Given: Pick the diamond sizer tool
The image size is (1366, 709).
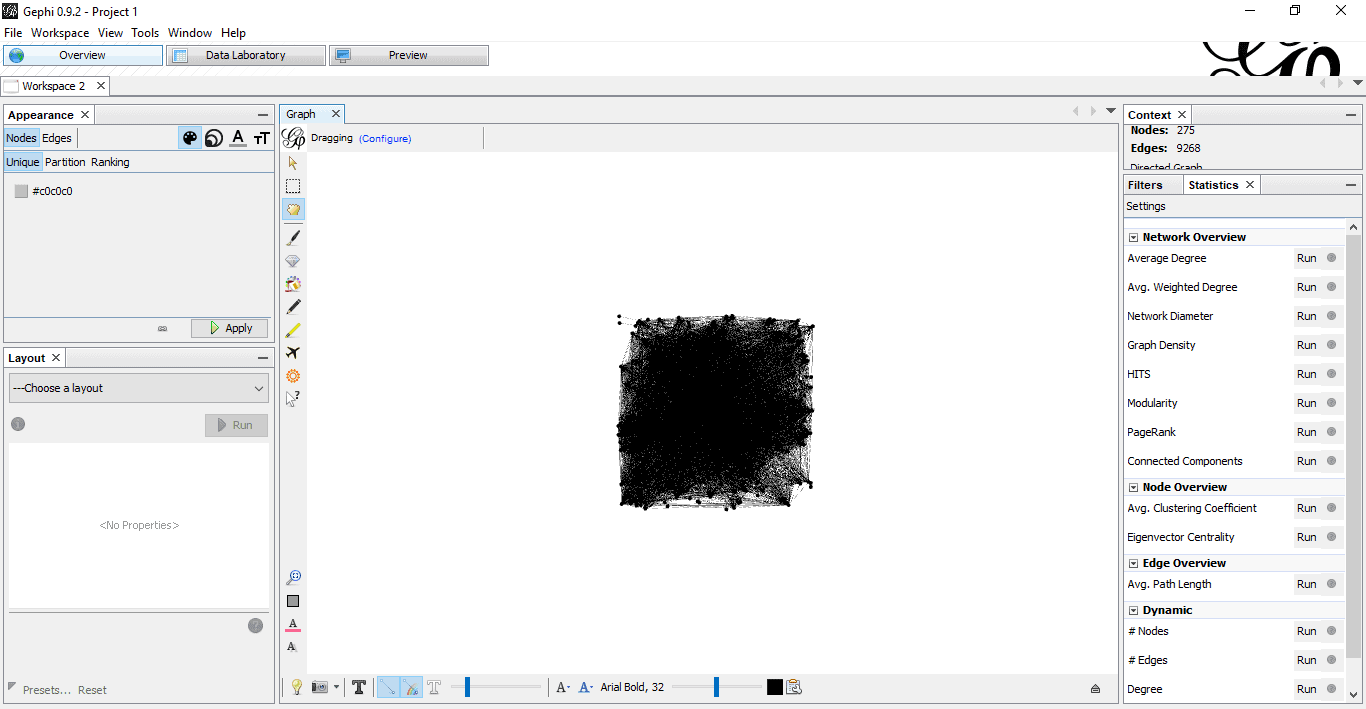Looking at the screenshot, I should coord(293,261).
